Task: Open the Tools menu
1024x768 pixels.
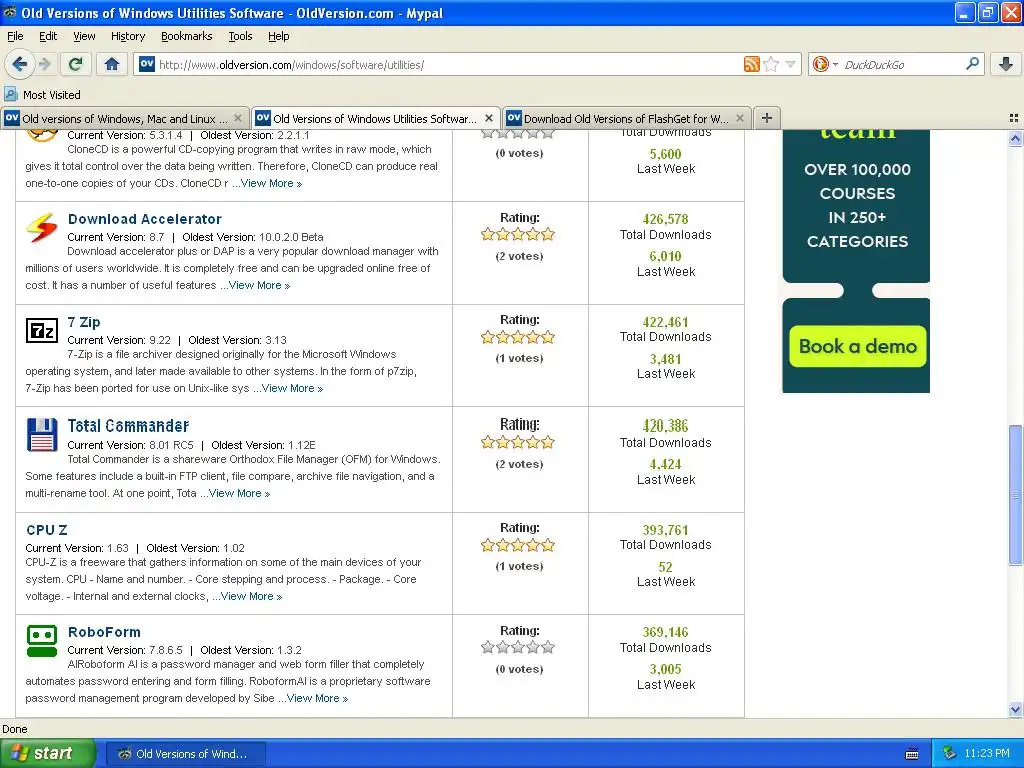Action: (x=240, y=36)
